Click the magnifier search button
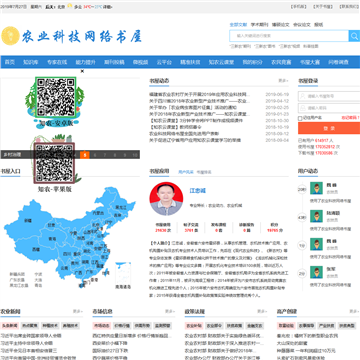Image resolution: width=360 pixels, height=360 pixels. (354, 36)
